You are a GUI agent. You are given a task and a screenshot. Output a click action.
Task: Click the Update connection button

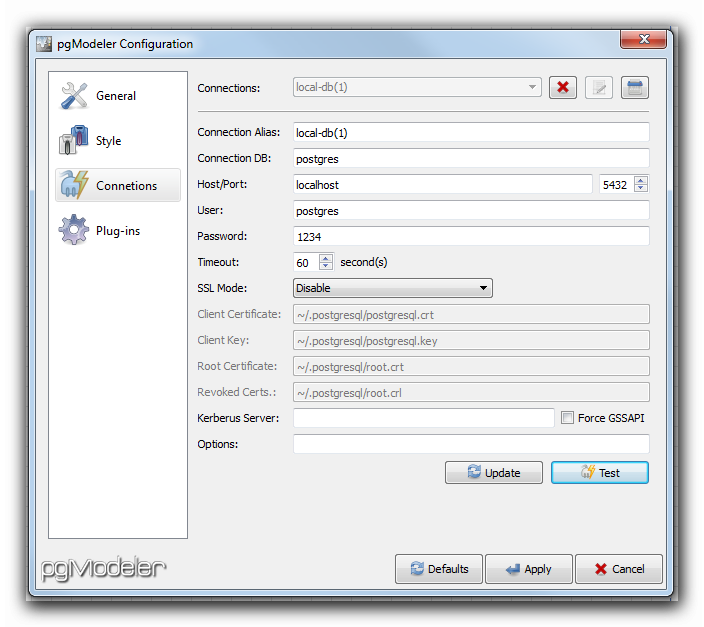(494, 472)
